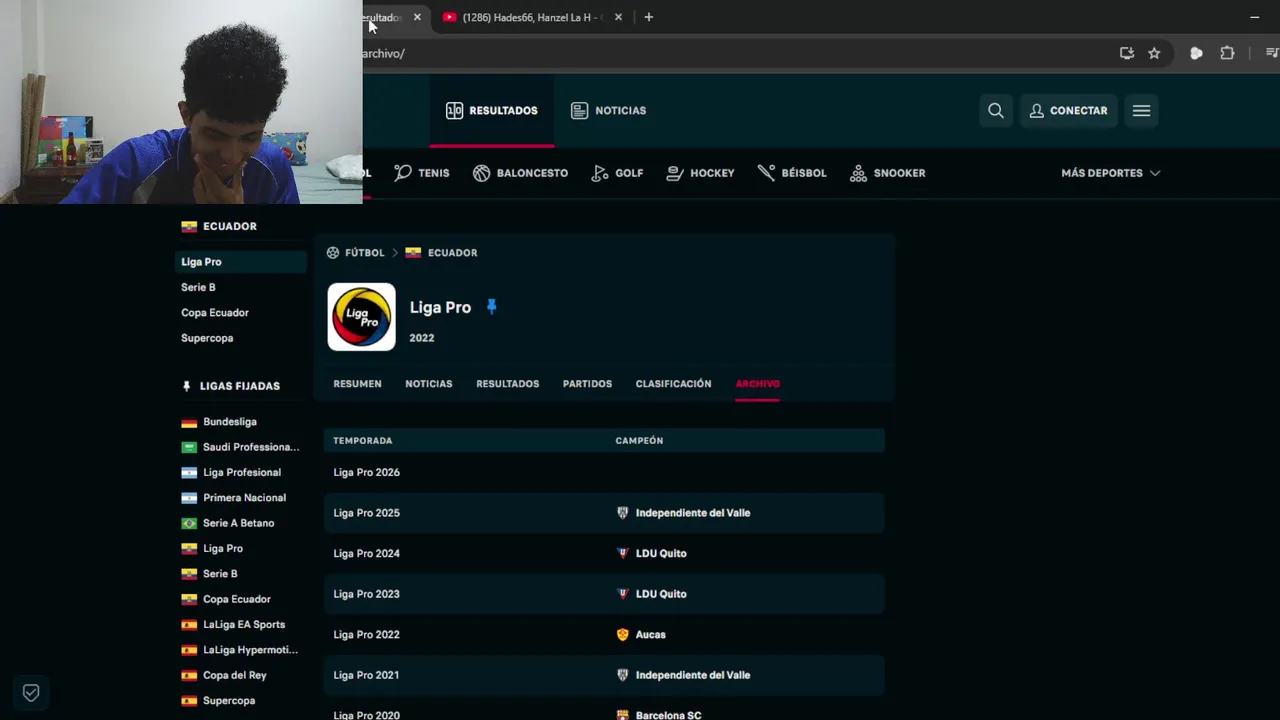The image size is (1280, 720).
Task: Select the Archivo tab
Action: (x=757, y=384)
